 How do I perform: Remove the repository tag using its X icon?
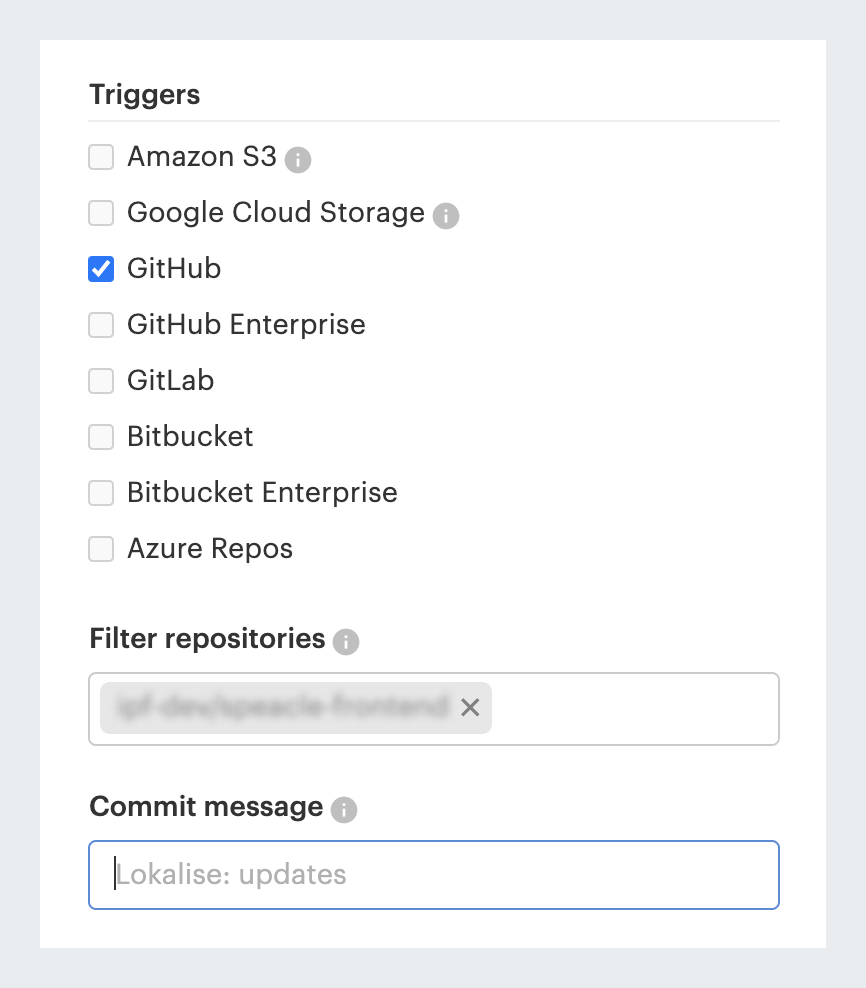pos(469,708)
